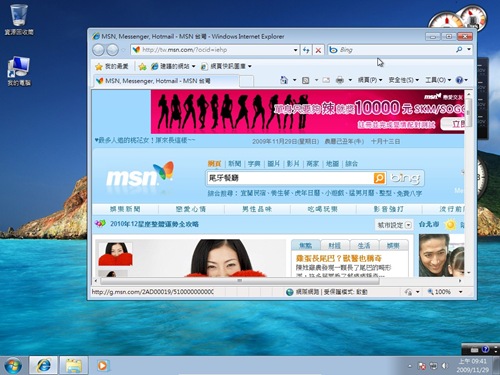The width and height of the screenshot is (500, 375).
Task: Click the orange MSN search magnifier button
Action: (379, 178)
